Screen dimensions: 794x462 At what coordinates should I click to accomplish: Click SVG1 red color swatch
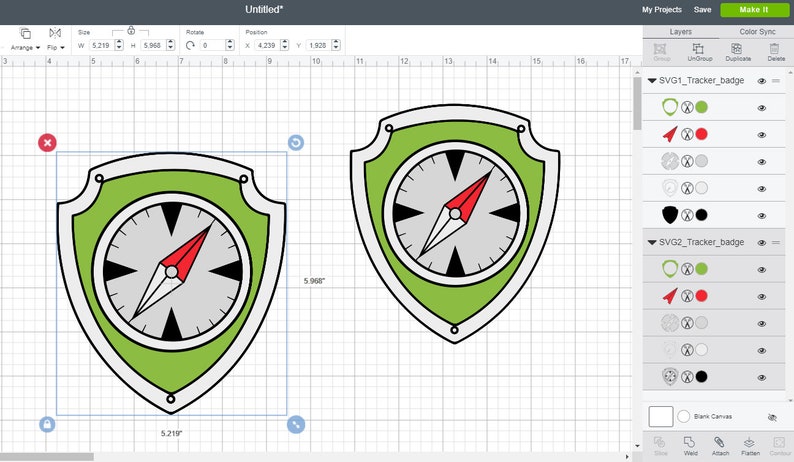[701, 134]
